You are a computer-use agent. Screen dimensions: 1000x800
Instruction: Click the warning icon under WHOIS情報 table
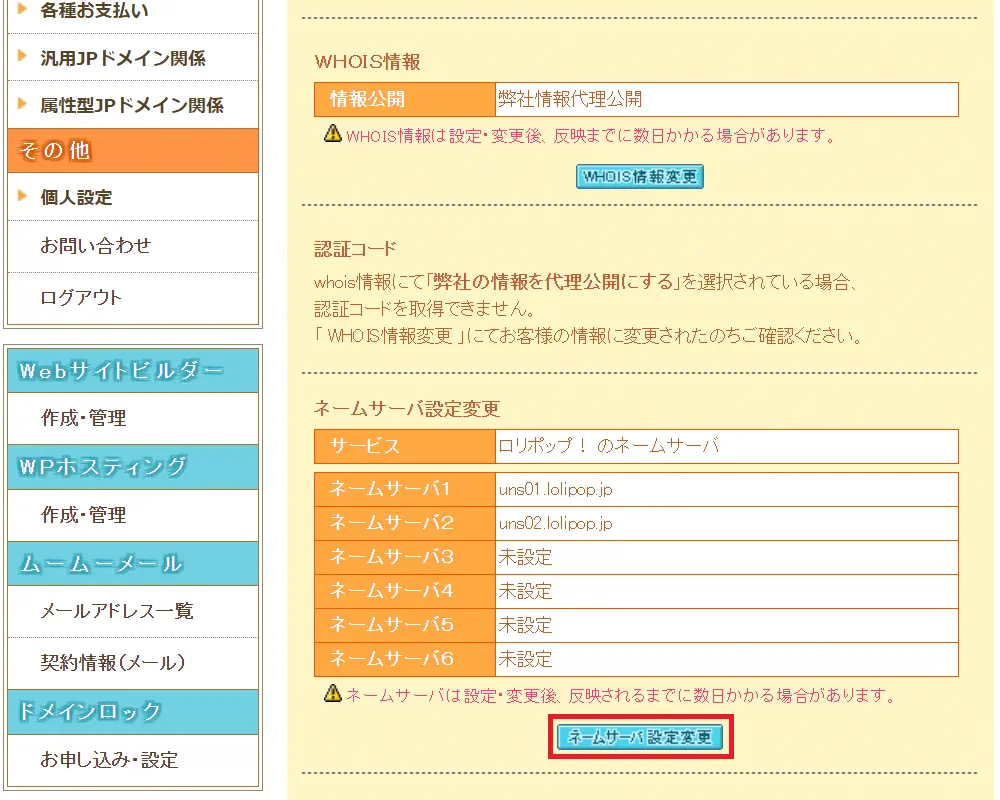click(333, 134)
